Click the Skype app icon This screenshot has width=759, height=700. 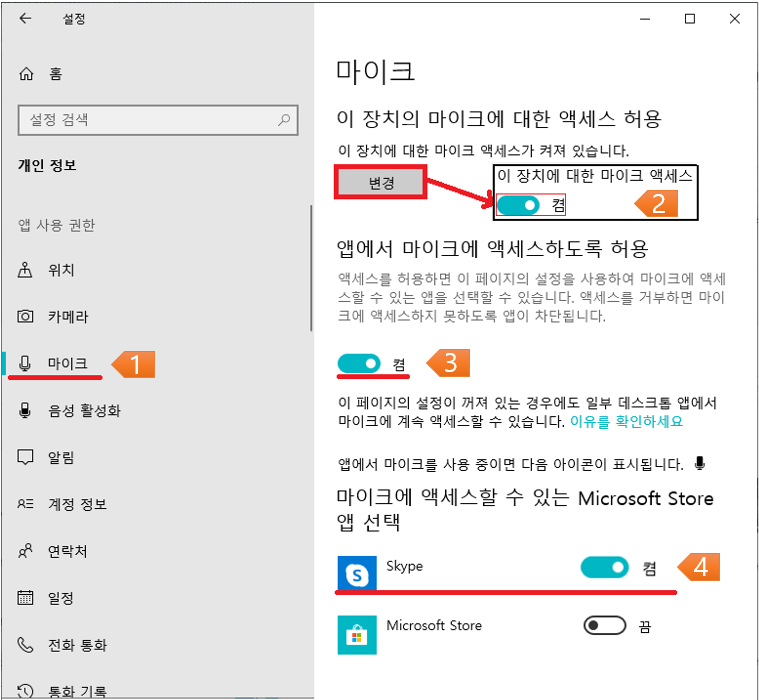click(x=357, y=573)
